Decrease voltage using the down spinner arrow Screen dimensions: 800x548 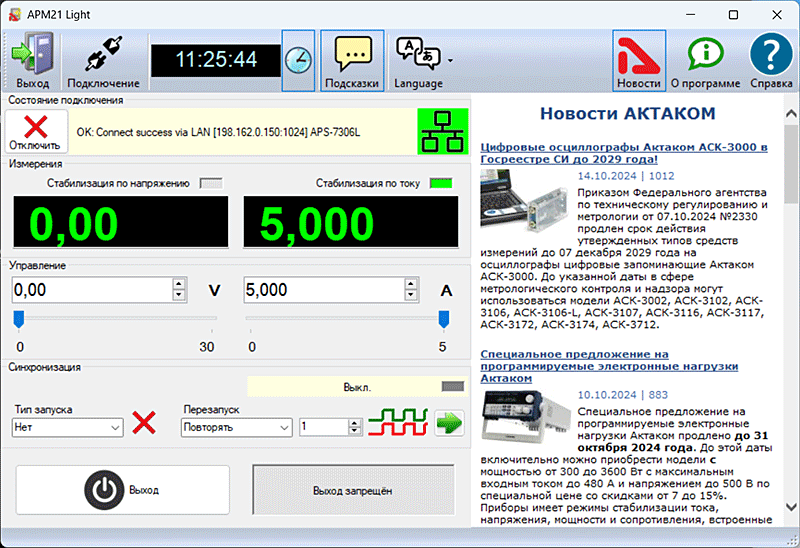point(179,296)
